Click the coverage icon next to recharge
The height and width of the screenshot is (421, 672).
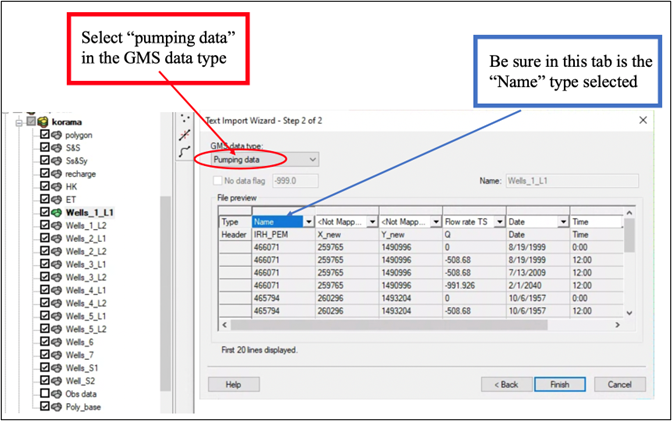click(x=57, y=174)
